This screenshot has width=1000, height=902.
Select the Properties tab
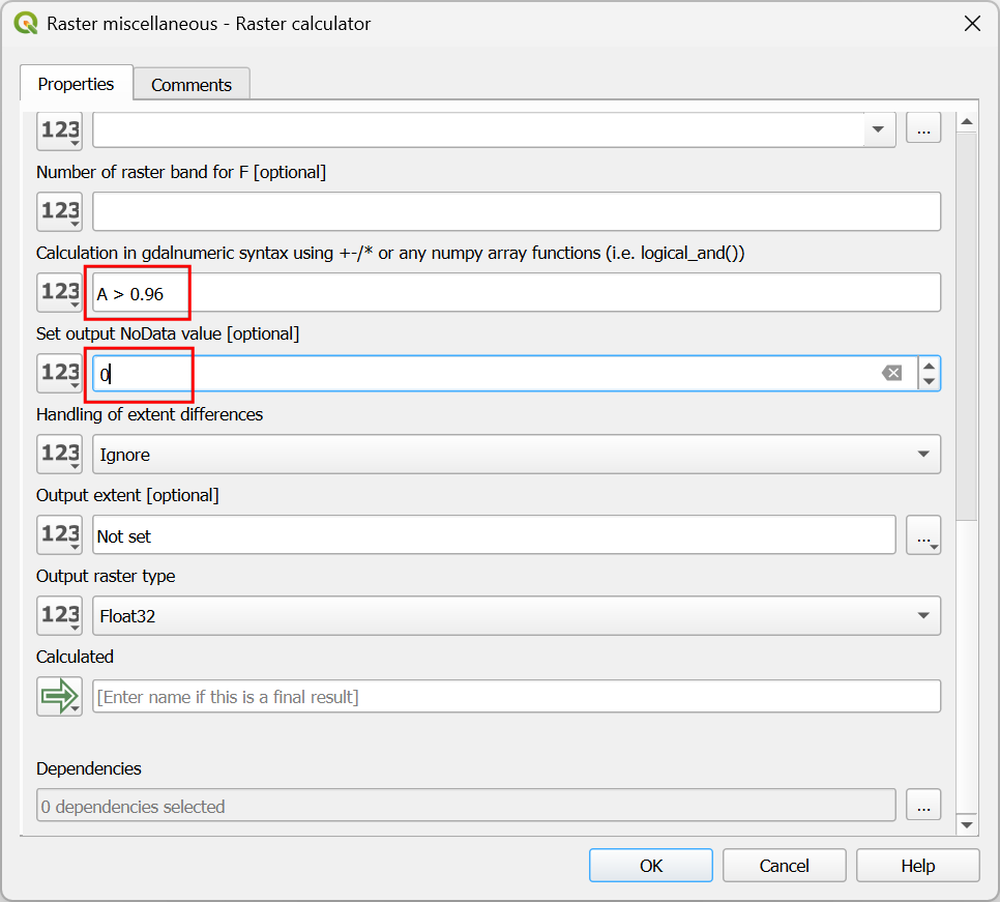pyautogui.click(x=76, y=84)
